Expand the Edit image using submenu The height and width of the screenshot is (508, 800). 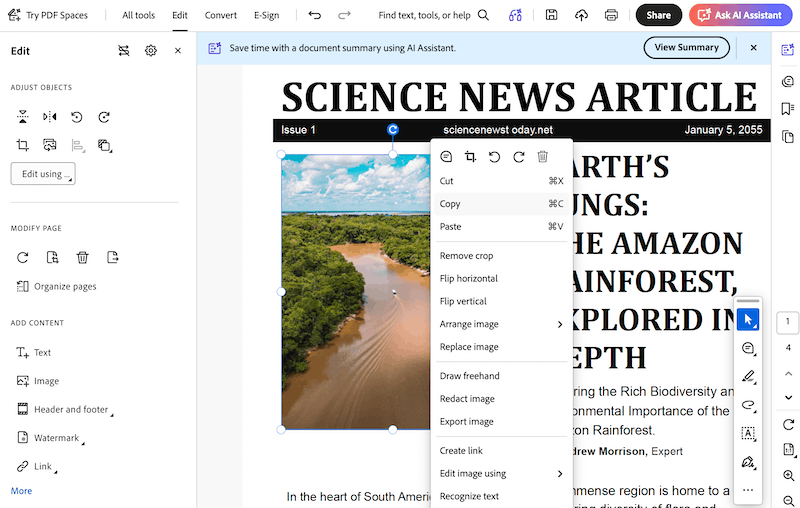pos(501,473)
